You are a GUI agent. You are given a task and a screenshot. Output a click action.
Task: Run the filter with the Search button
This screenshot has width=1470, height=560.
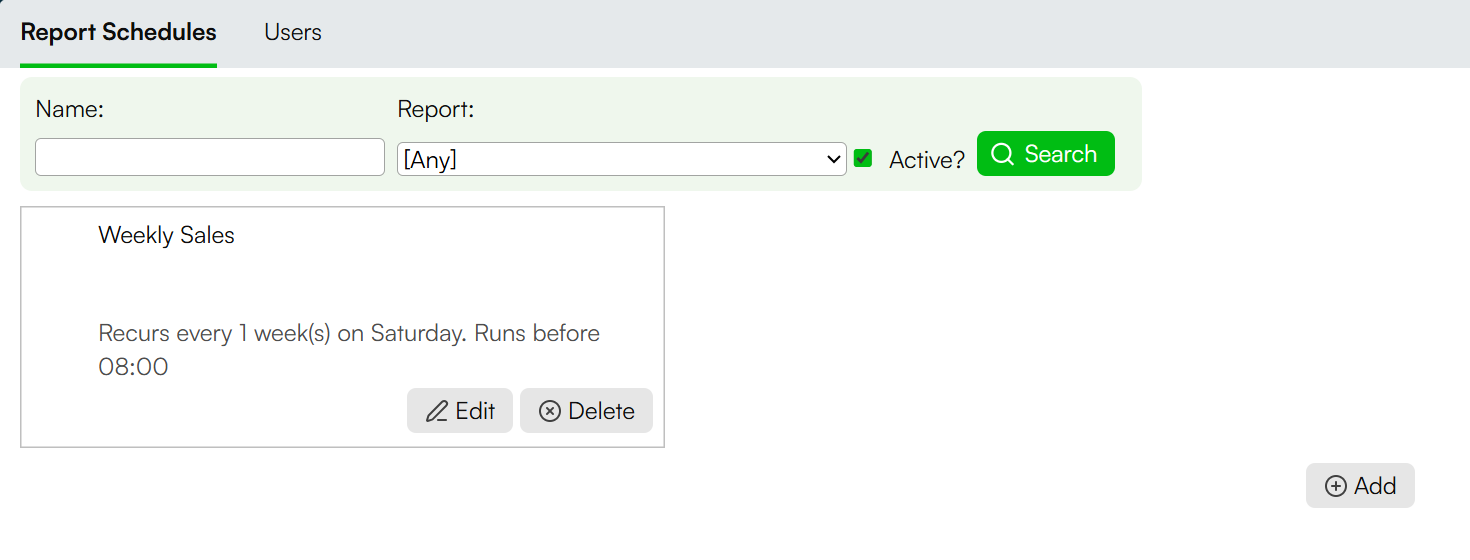click(1046, 153)
